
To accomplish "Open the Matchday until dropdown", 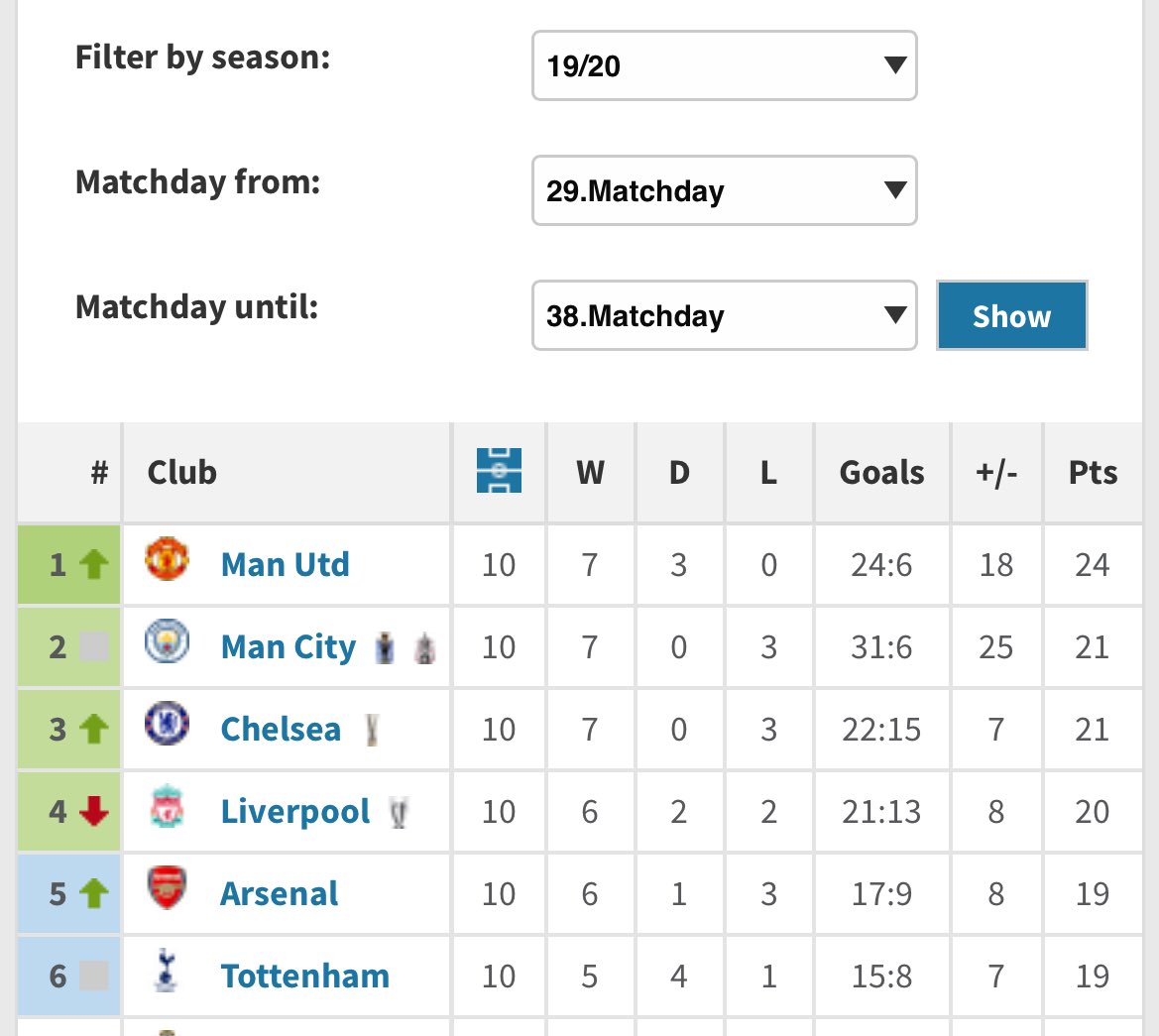I will pyautogui.click(x=724, y=316).
